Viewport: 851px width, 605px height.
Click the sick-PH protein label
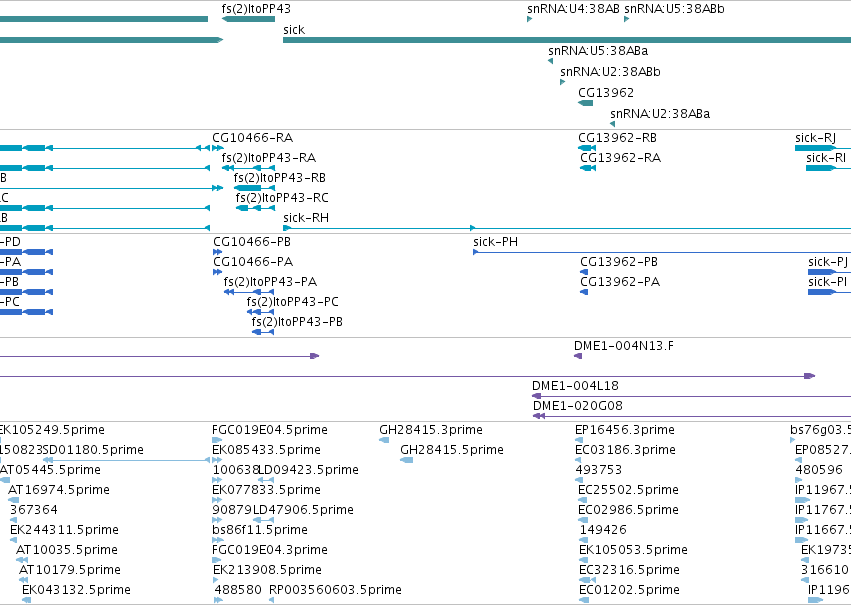point(495,241)
